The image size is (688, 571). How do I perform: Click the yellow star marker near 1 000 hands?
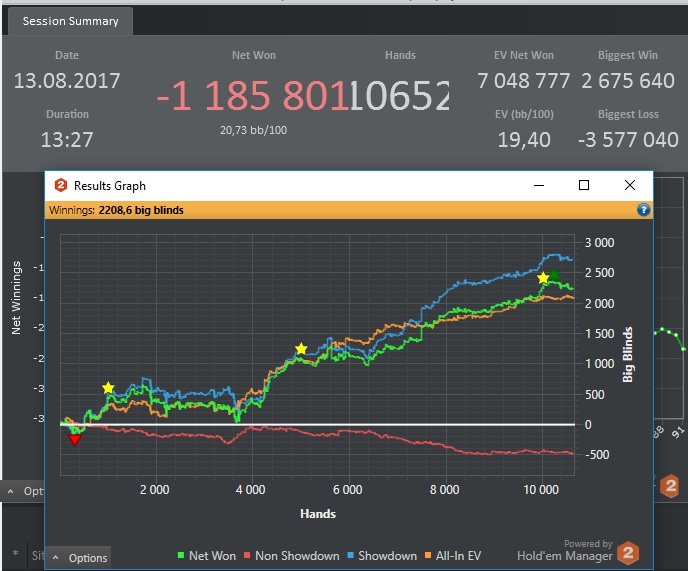tap(108, 388)
